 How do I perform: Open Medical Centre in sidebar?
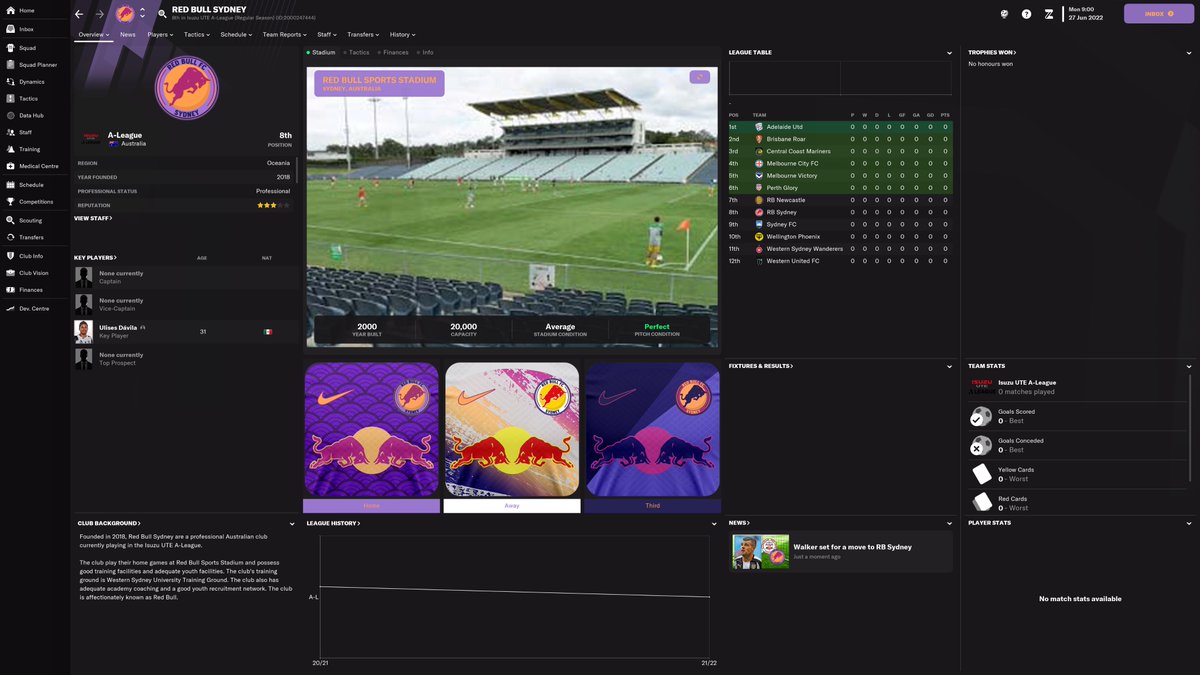point(38,166)
